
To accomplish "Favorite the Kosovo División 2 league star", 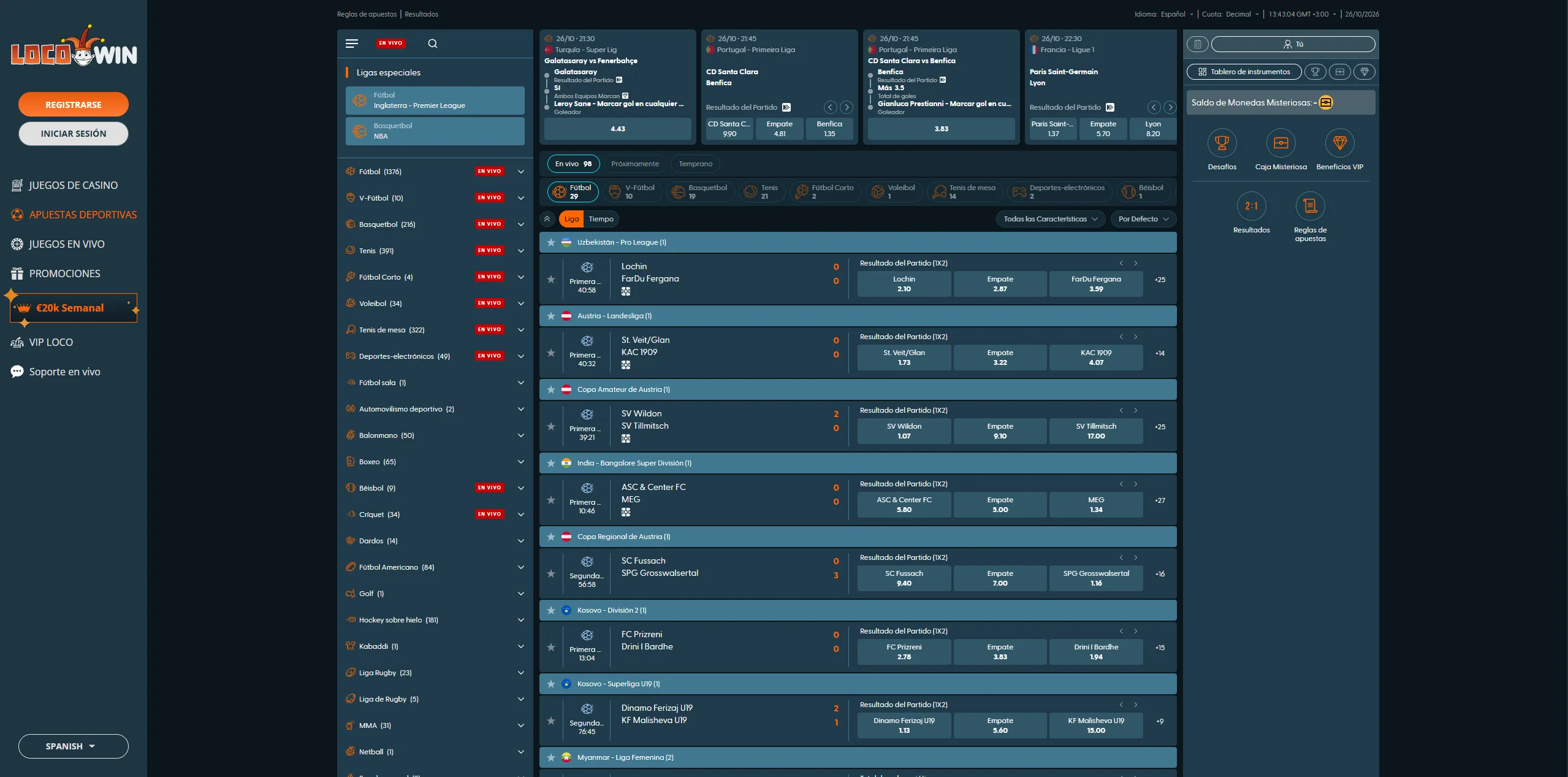I will tap(551, 610).
